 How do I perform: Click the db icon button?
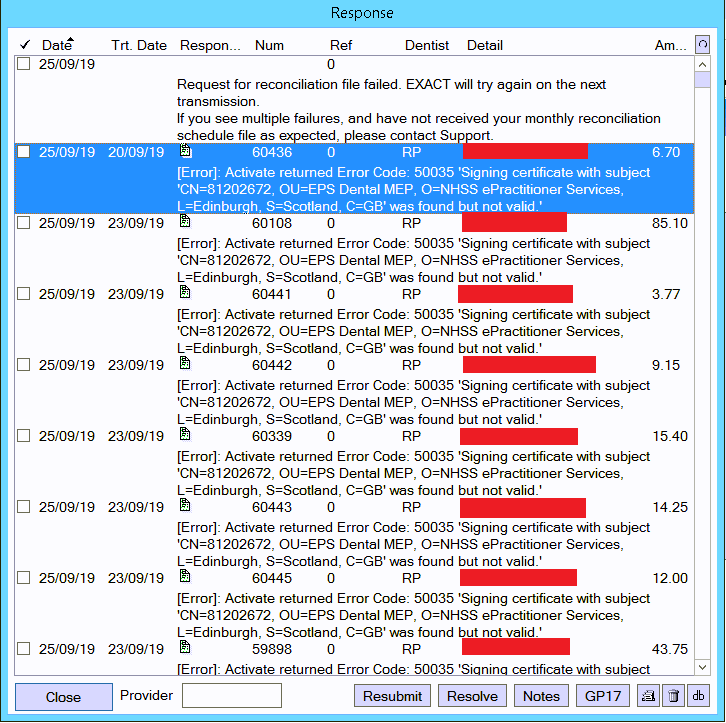click(x=699, y=696)
